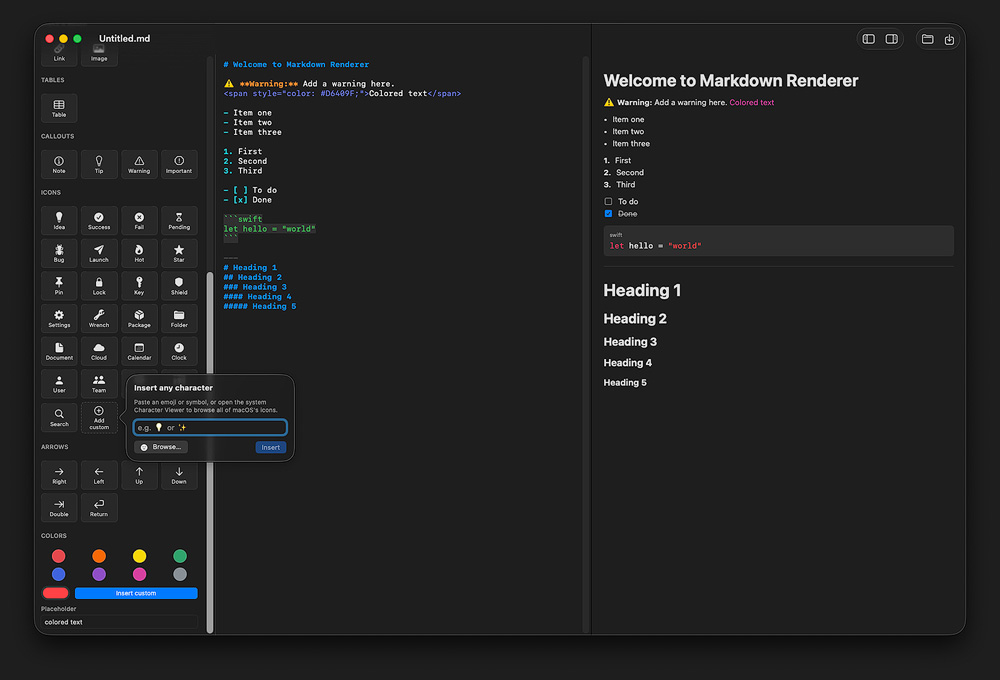Image resolution: width=1000 pixels, height=680 pixels.
Task: Insert the Clock icon
Action: 179,351
